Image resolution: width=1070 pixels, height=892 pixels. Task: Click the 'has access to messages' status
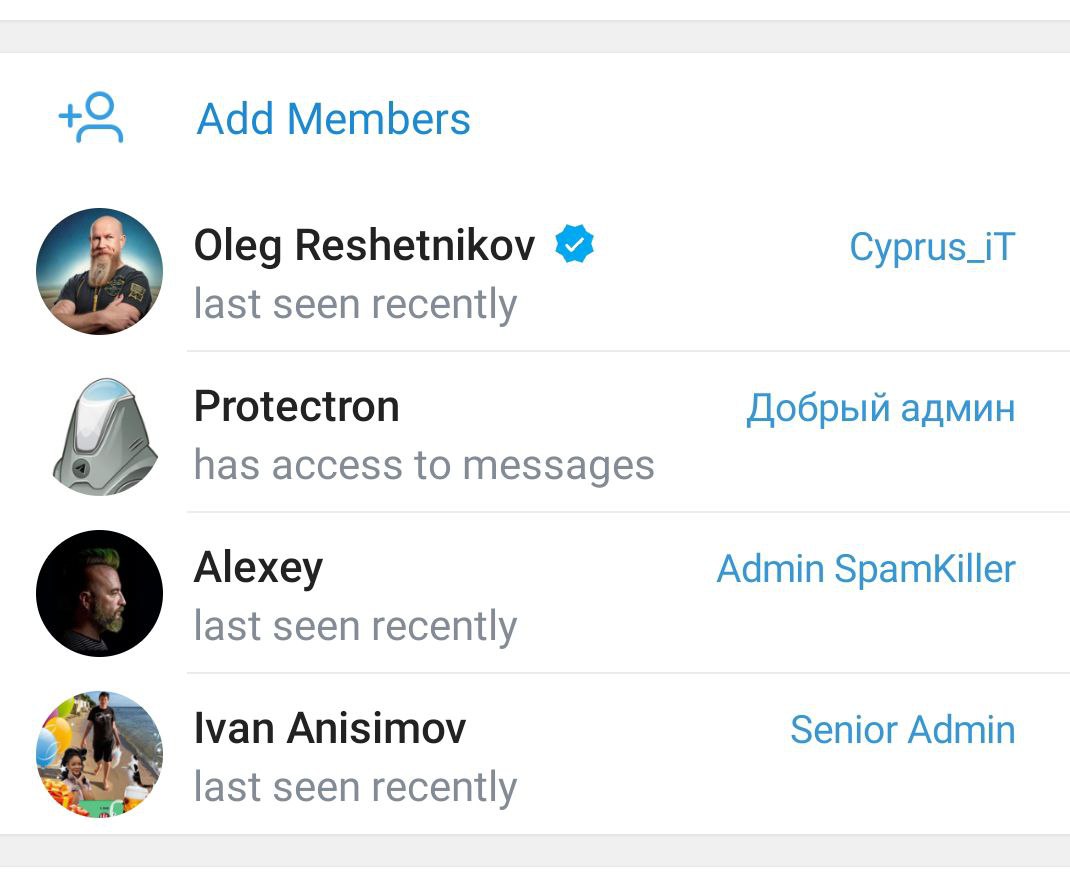(x=424, y=465)
